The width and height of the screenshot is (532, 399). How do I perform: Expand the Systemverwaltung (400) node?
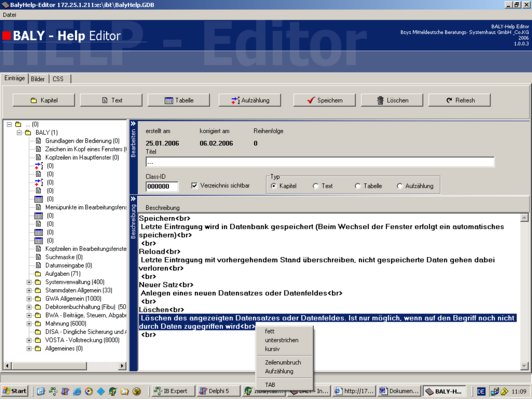29,282
